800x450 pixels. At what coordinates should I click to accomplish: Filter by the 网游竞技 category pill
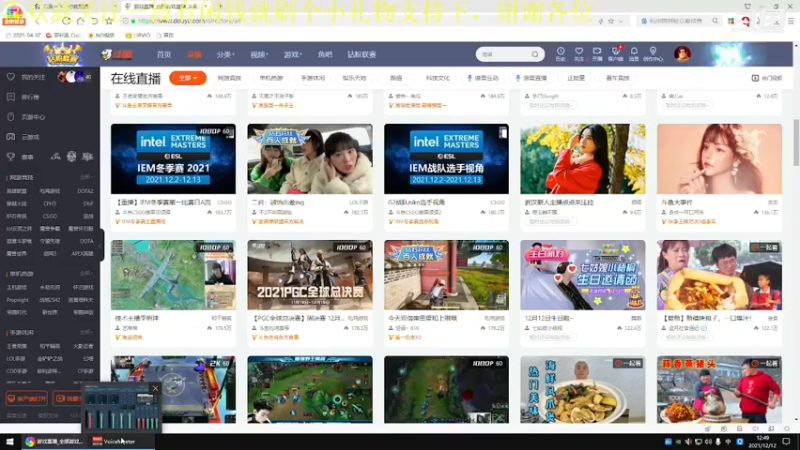pyautogui.click(x=229, y=78)
